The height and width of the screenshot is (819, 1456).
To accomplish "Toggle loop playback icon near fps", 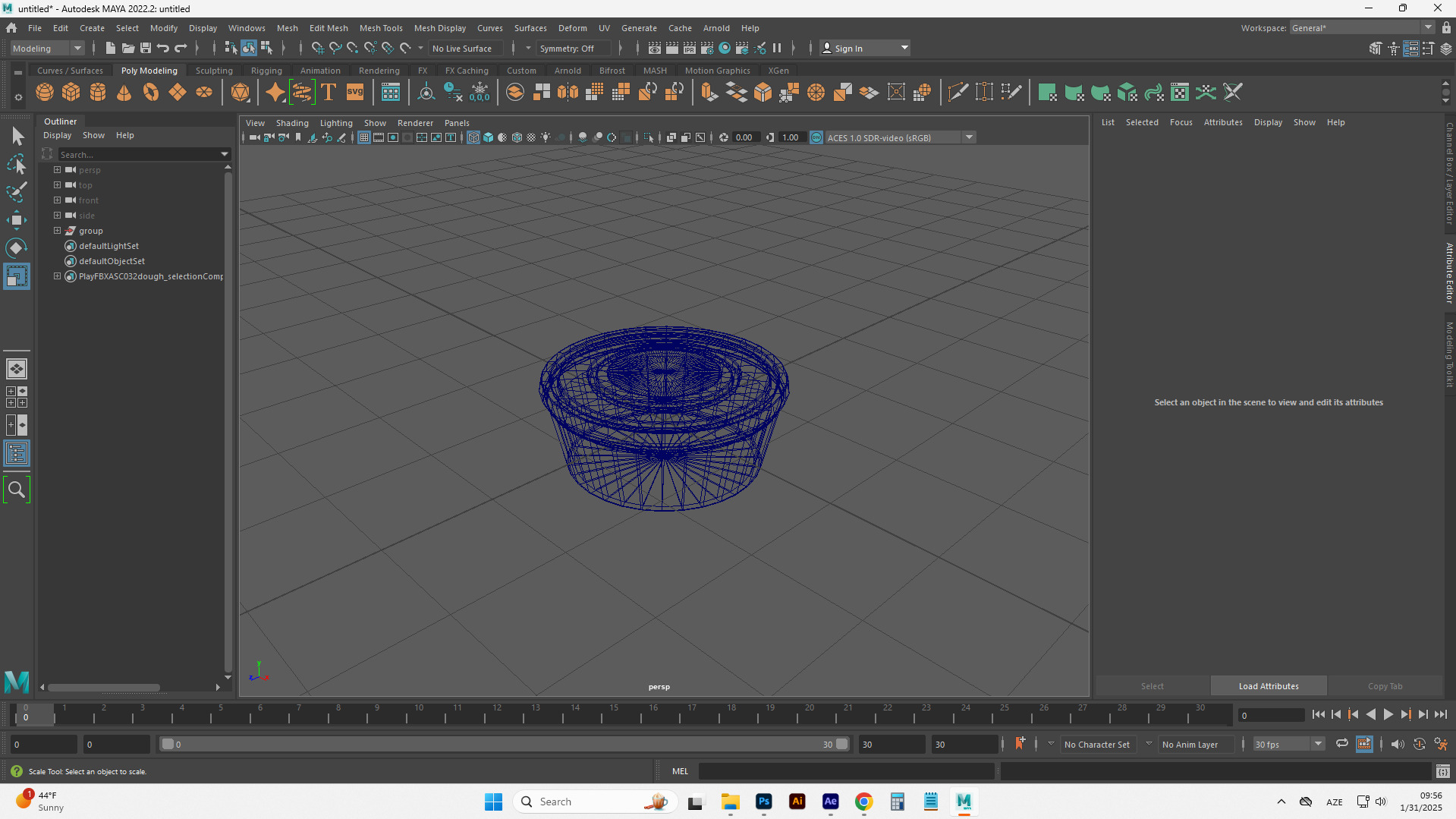I will coord(1342,744).
